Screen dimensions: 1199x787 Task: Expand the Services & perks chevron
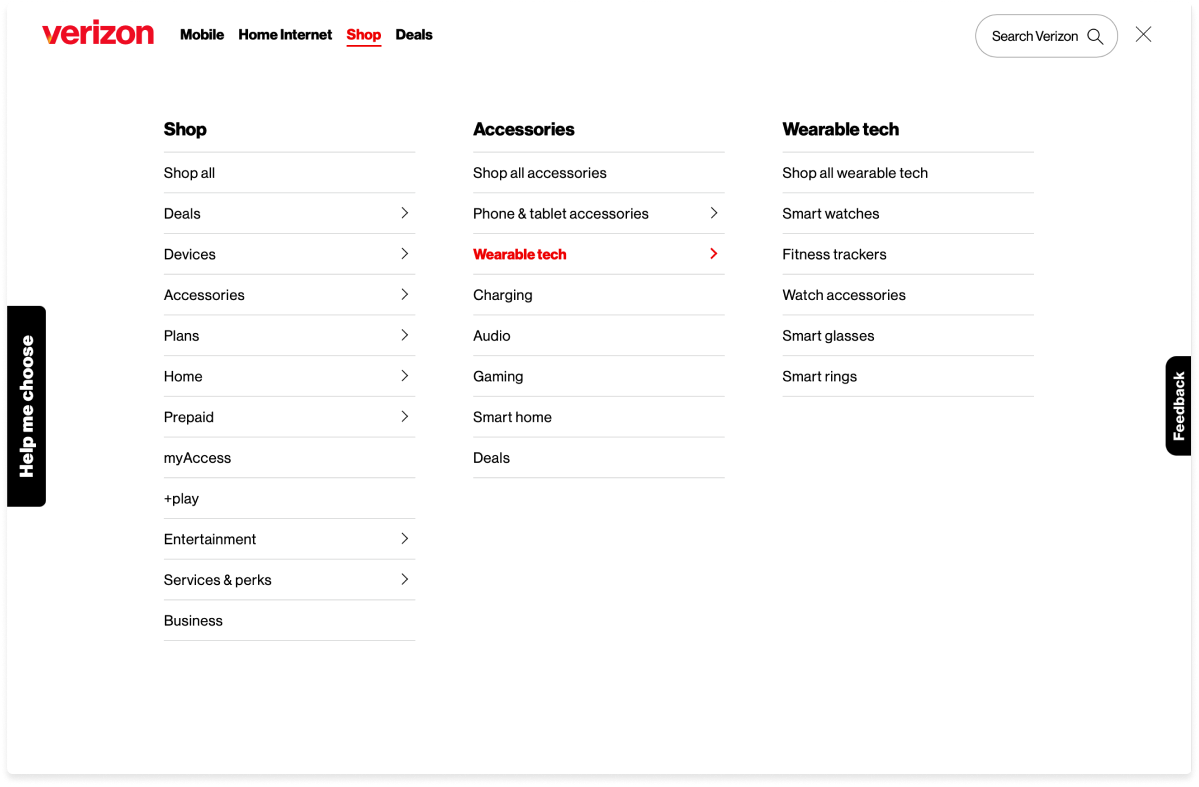405,579
